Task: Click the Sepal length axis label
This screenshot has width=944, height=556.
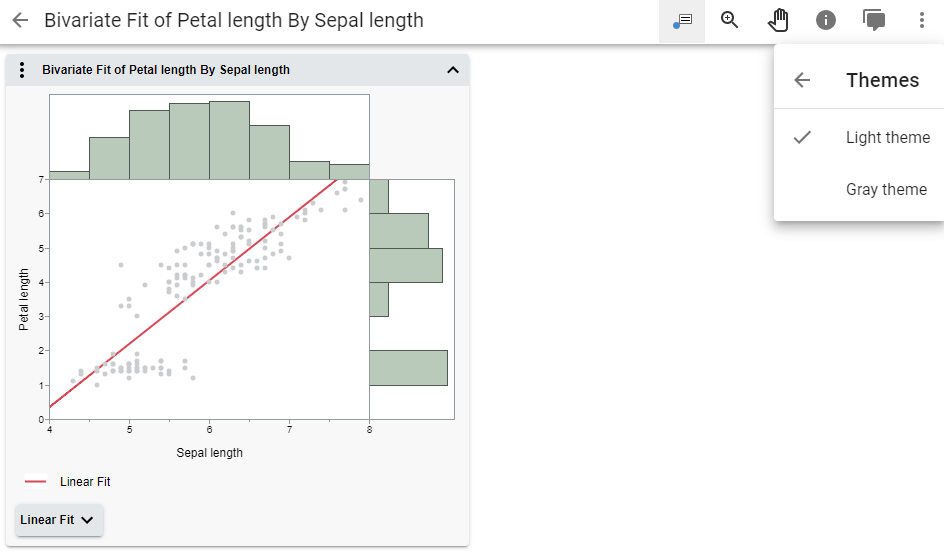Action: click(x=209, y=453)
